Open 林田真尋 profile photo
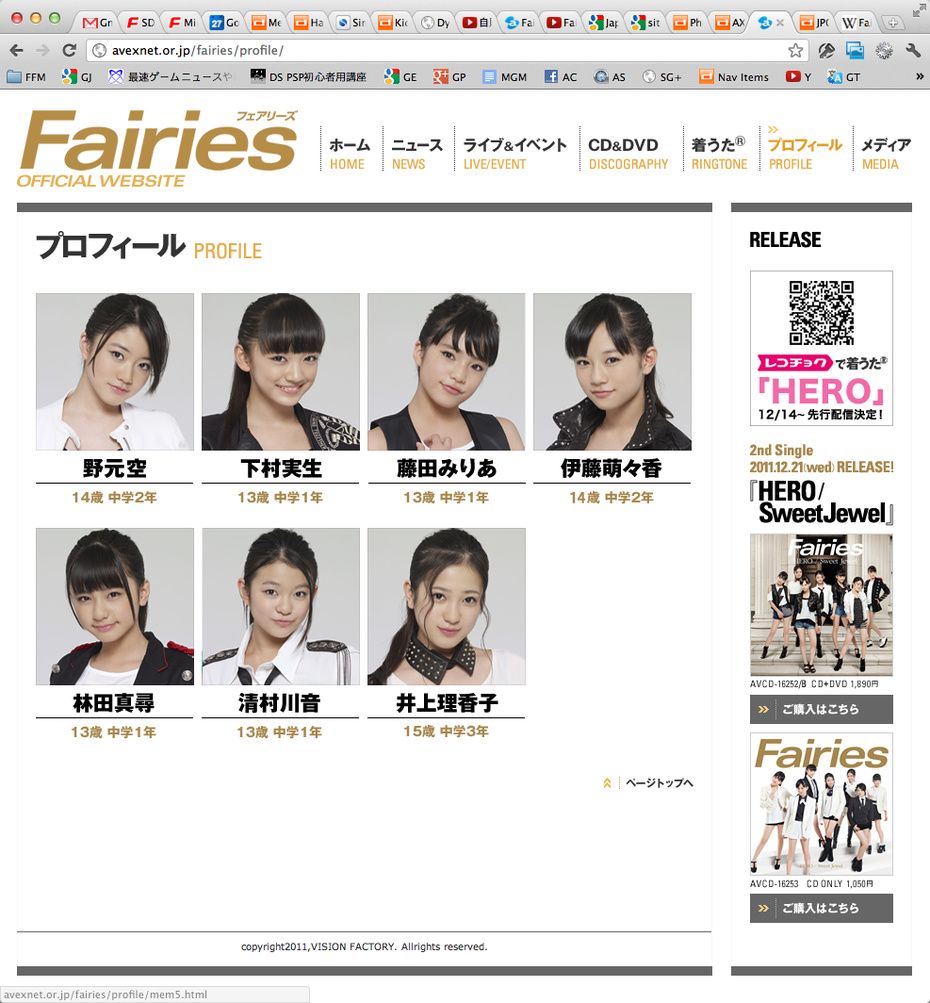This screenshot has height=1003, width=930. 114,606
